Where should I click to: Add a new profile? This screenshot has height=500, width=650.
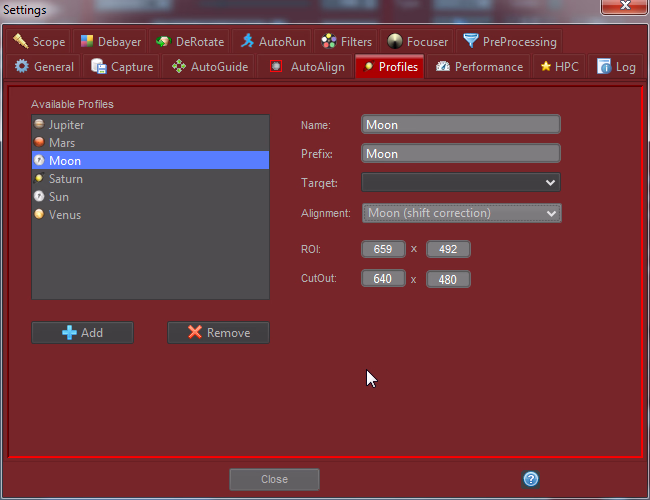pyautogui.click(x=82, y=333)
